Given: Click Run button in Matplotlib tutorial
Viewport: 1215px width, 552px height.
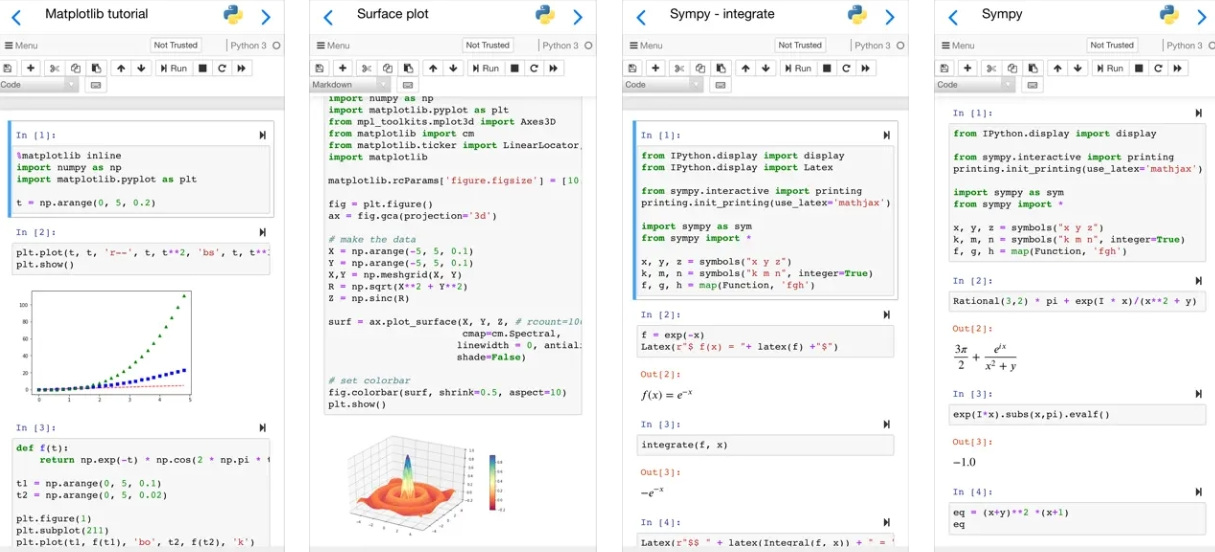Looking at the screenshot, I should point(173,68).
